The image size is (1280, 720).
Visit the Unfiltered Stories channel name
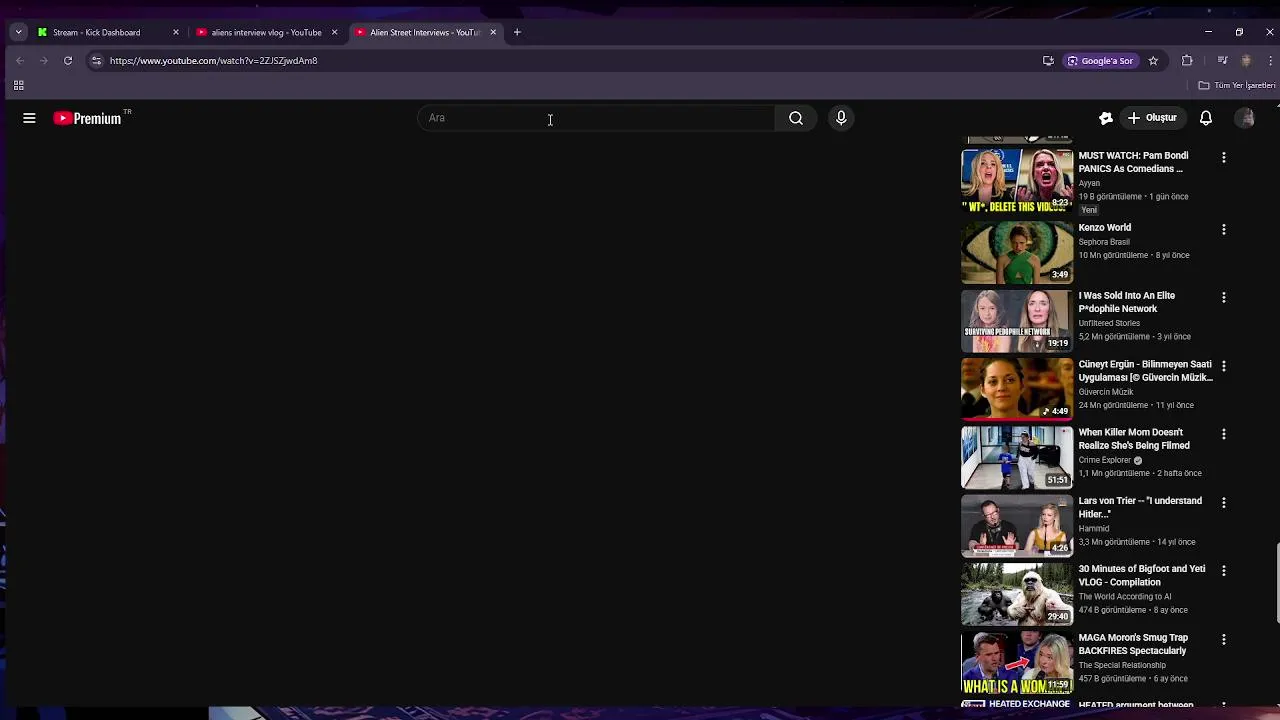[x=1109, y=323]
